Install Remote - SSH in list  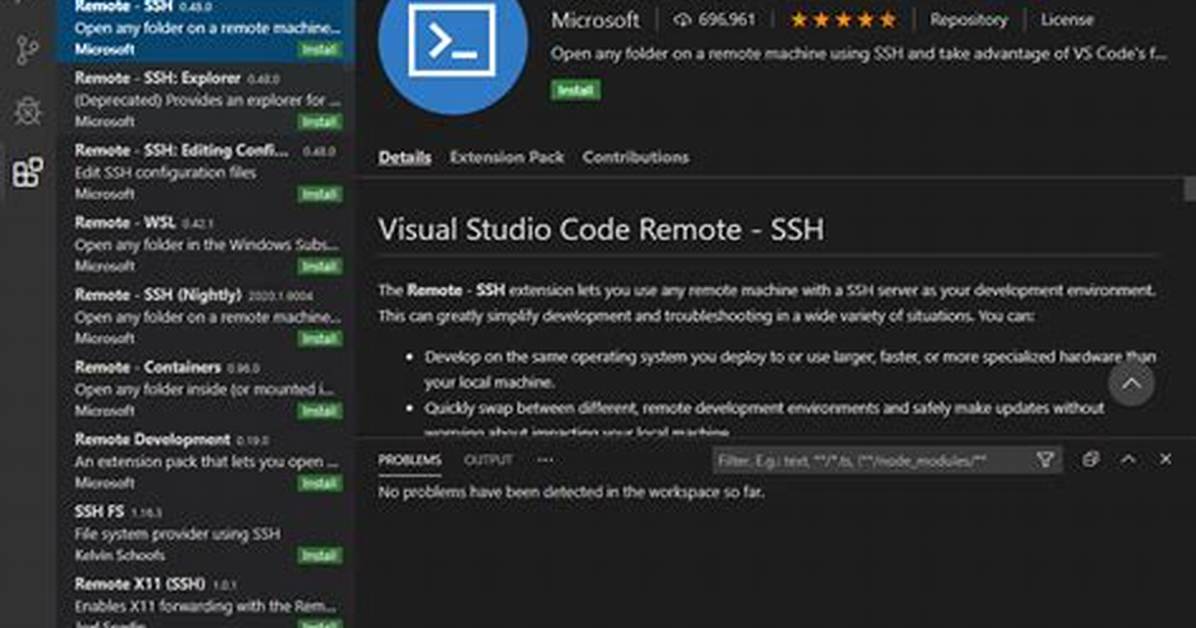point(320,50)
